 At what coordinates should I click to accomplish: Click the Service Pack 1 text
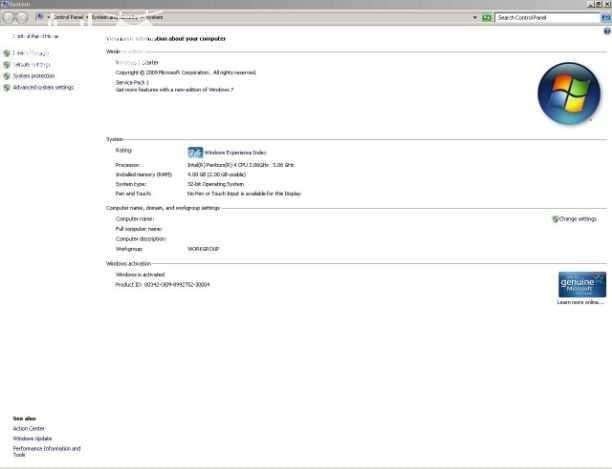(132, 82)
